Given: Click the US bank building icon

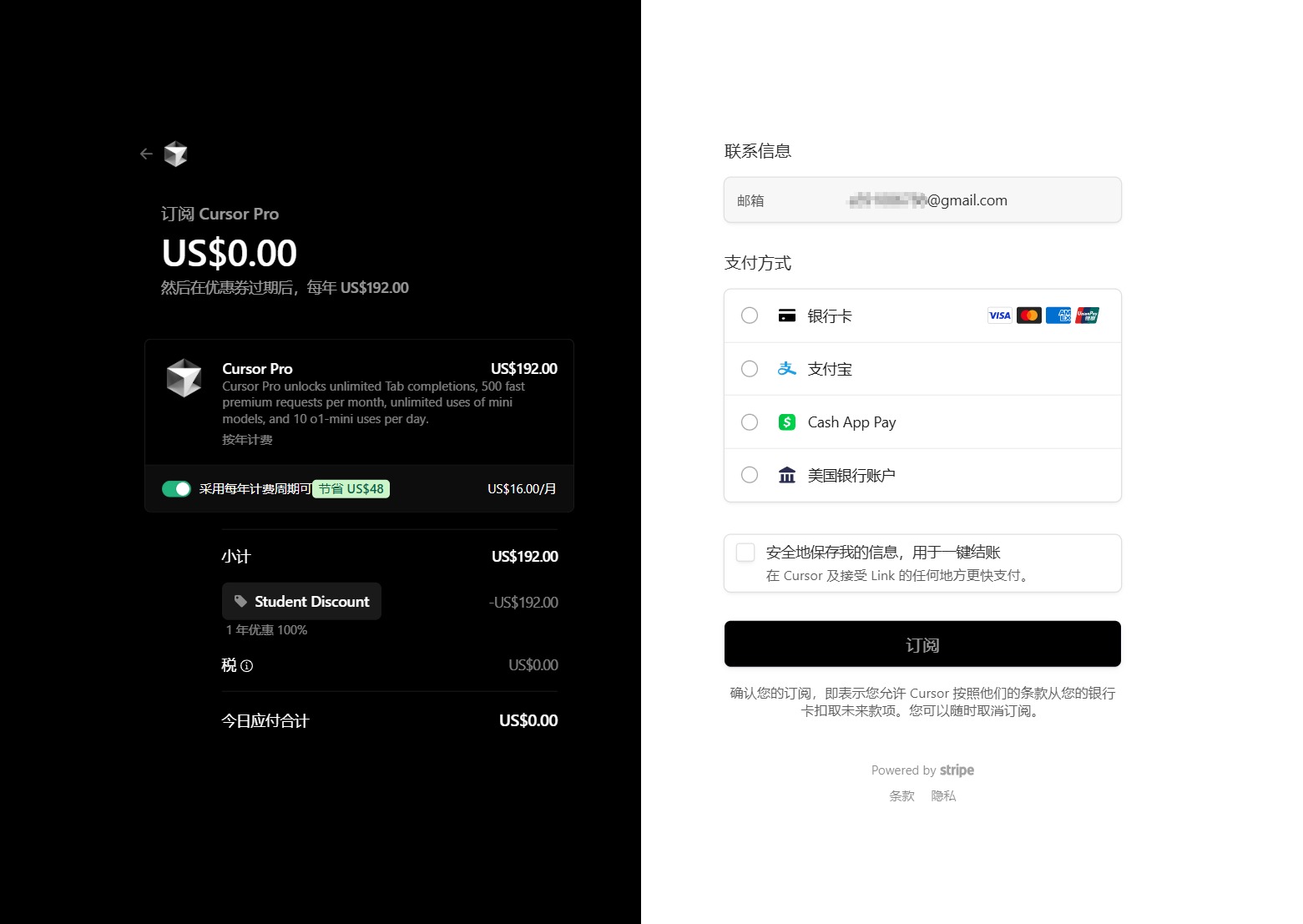Looking at the screenshot, I should pyautogui.click(x=786, y=476).
